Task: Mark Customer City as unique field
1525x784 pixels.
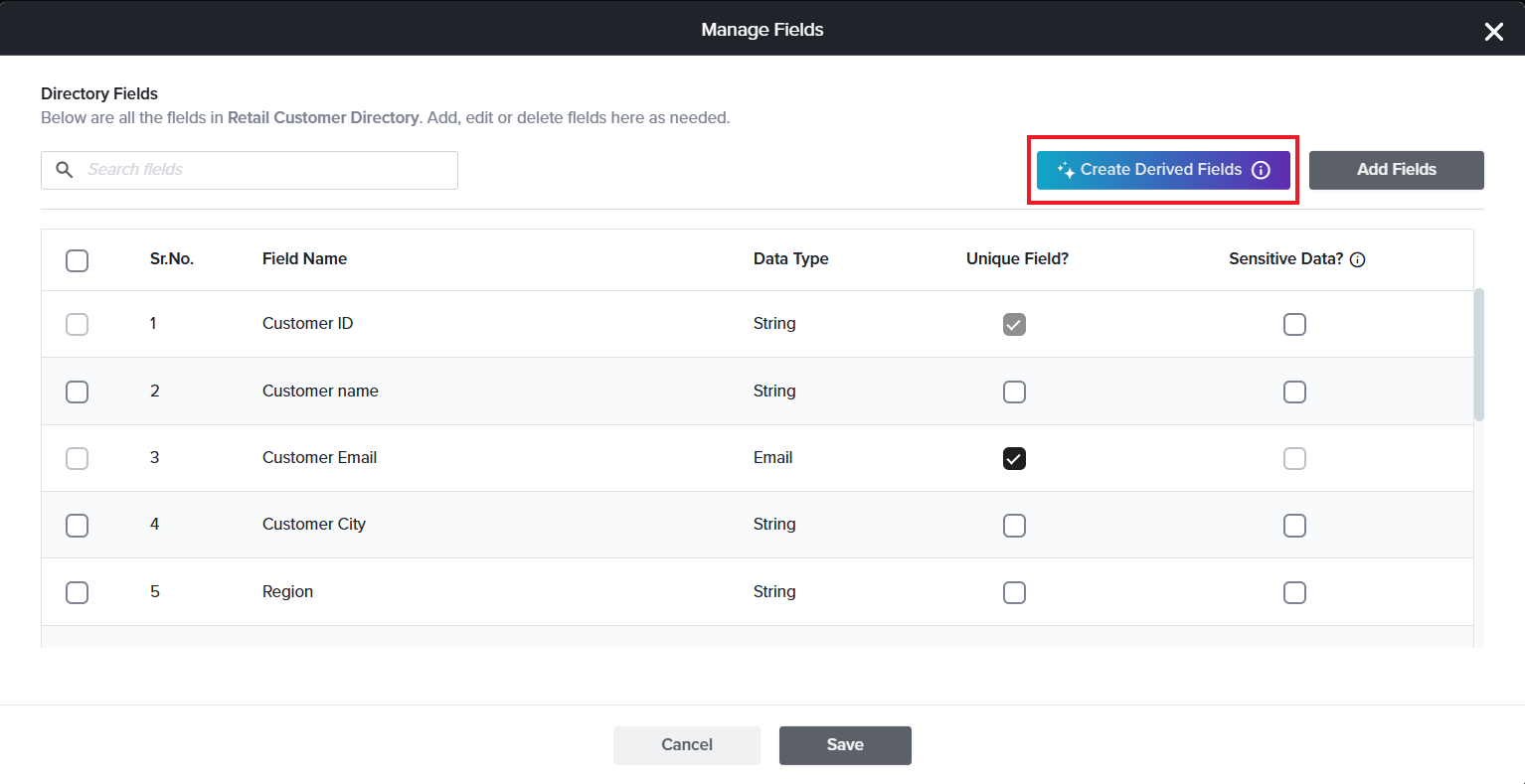Action: click(x=1014, y=525)
